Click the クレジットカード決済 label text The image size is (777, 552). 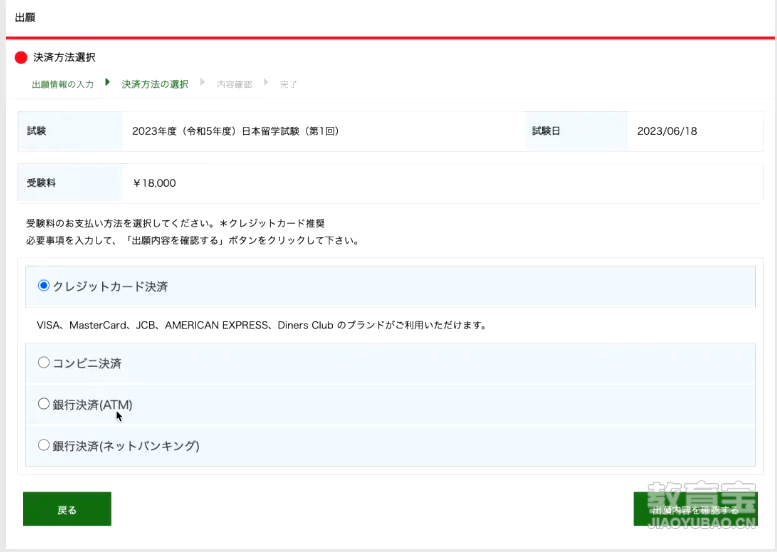pyautogui.click(x=111, y=286)
